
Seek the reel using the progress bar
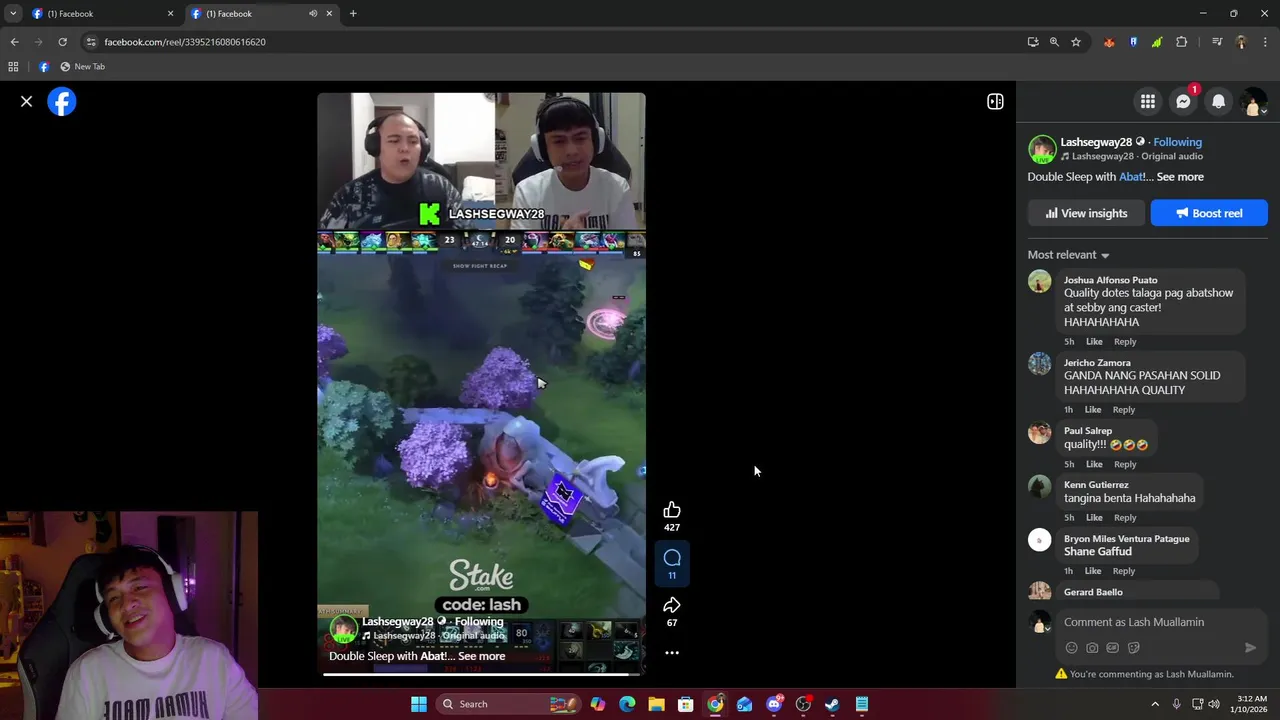481,675
